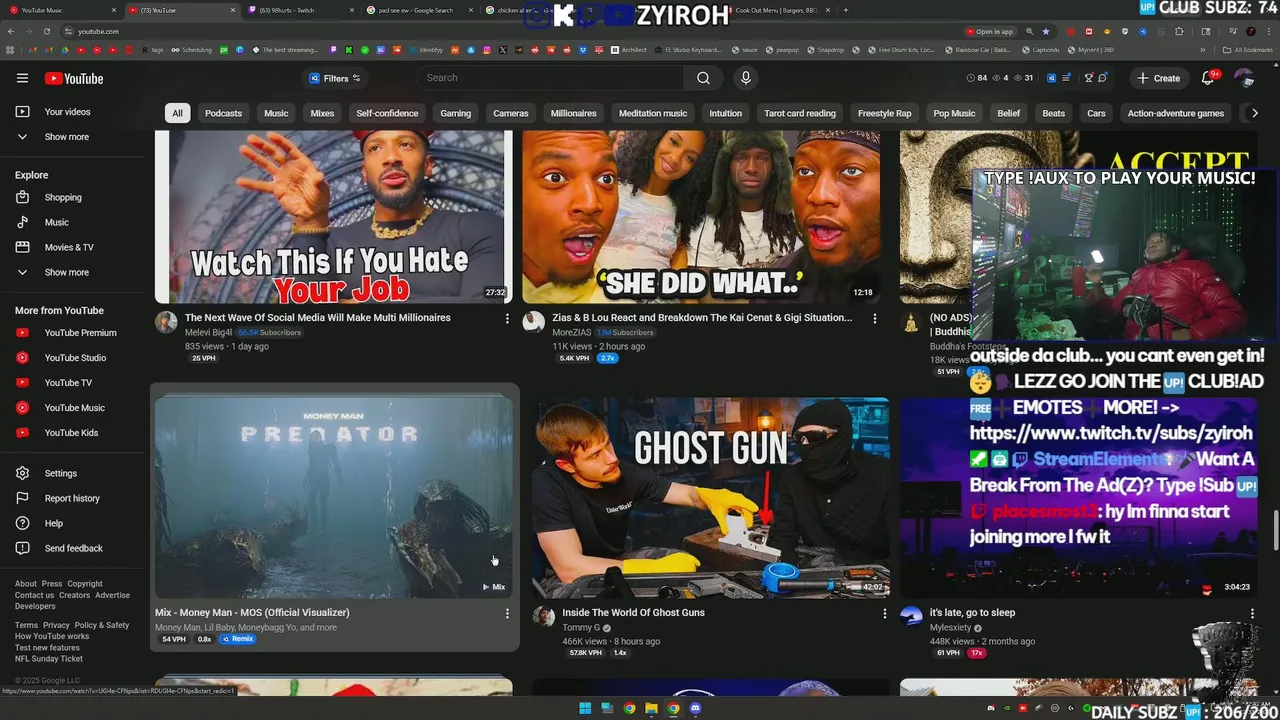Click the Create button
The height and width of the screenshot is (720, 1280).
coord(1158,78)
